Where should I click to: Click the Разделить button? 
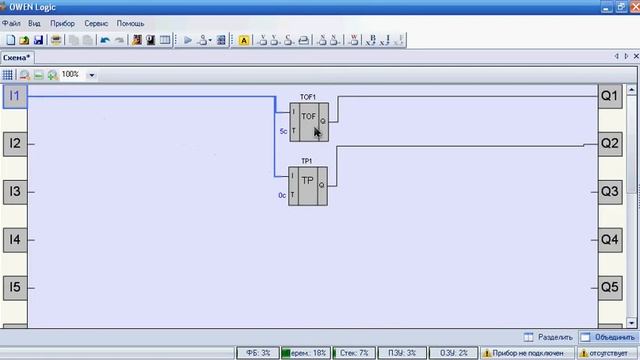[549, 337]
